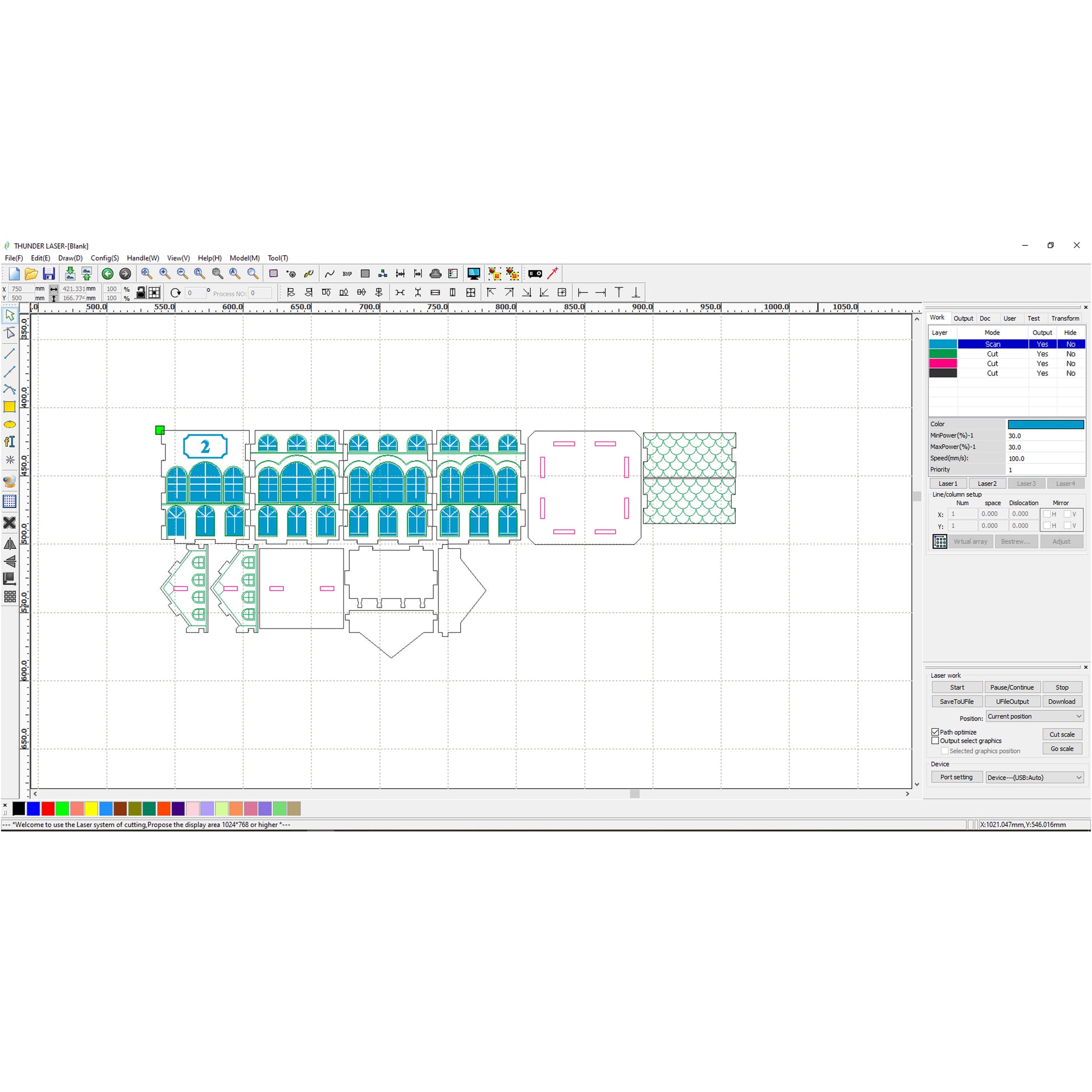
Task: Open the Handle(W) menu
Action: pos(143,258)
